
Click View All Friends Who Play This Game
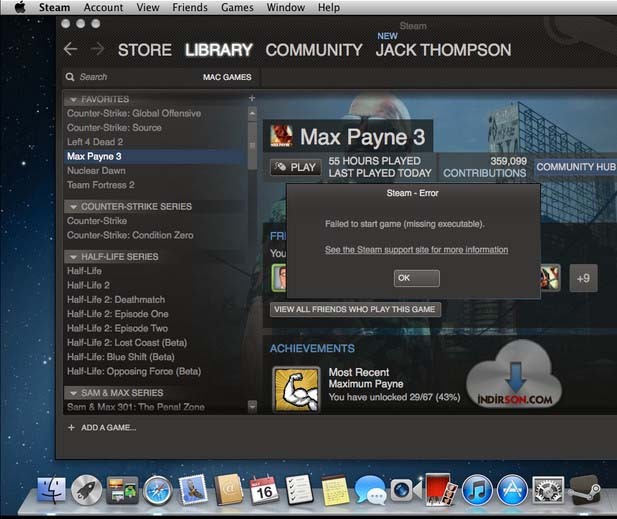point(355,309)
